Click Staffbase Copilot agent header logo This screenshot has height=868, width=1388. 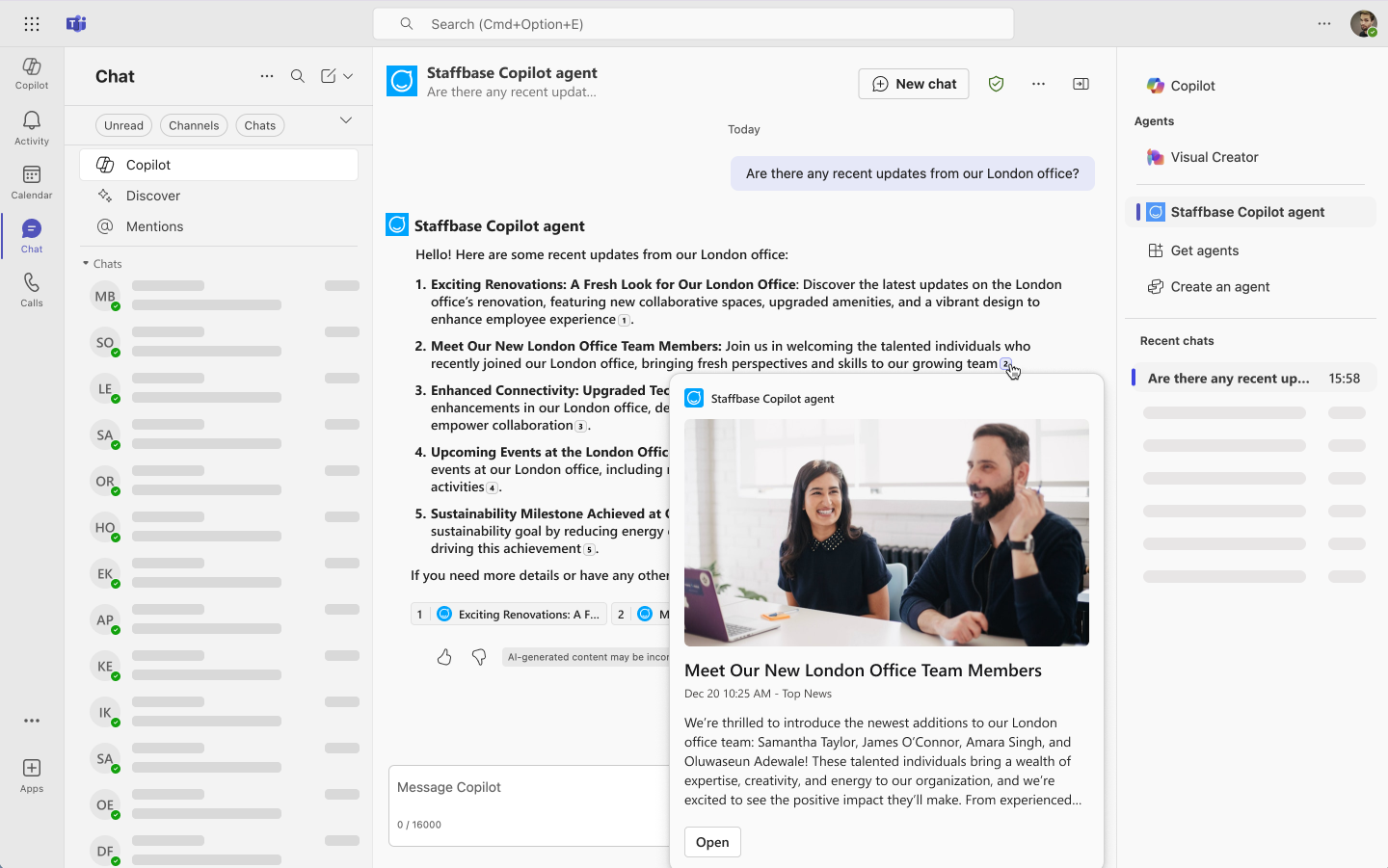pos(402,82)
